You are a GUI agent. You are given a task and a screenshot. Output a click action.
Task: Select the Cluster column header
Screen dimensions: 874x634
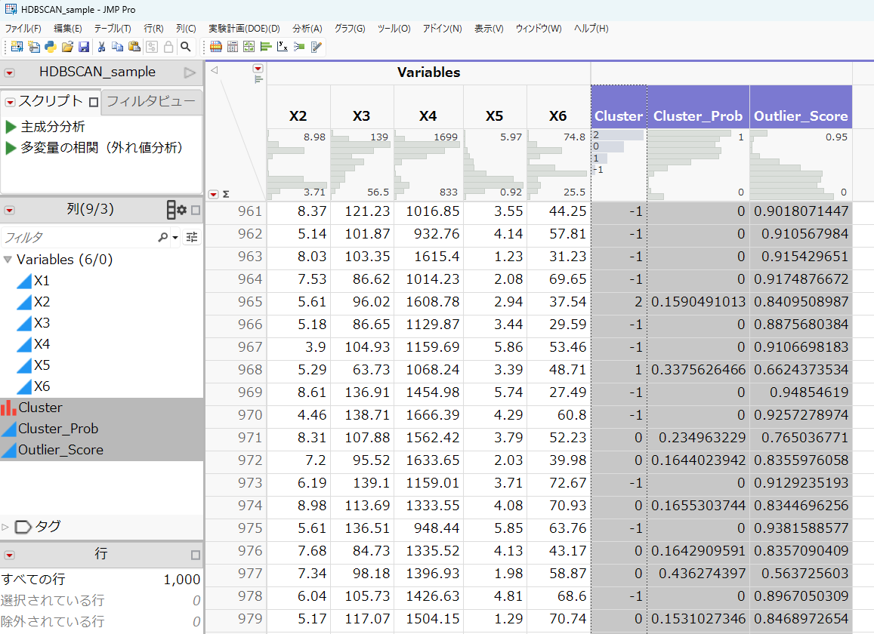coord(619,116)
